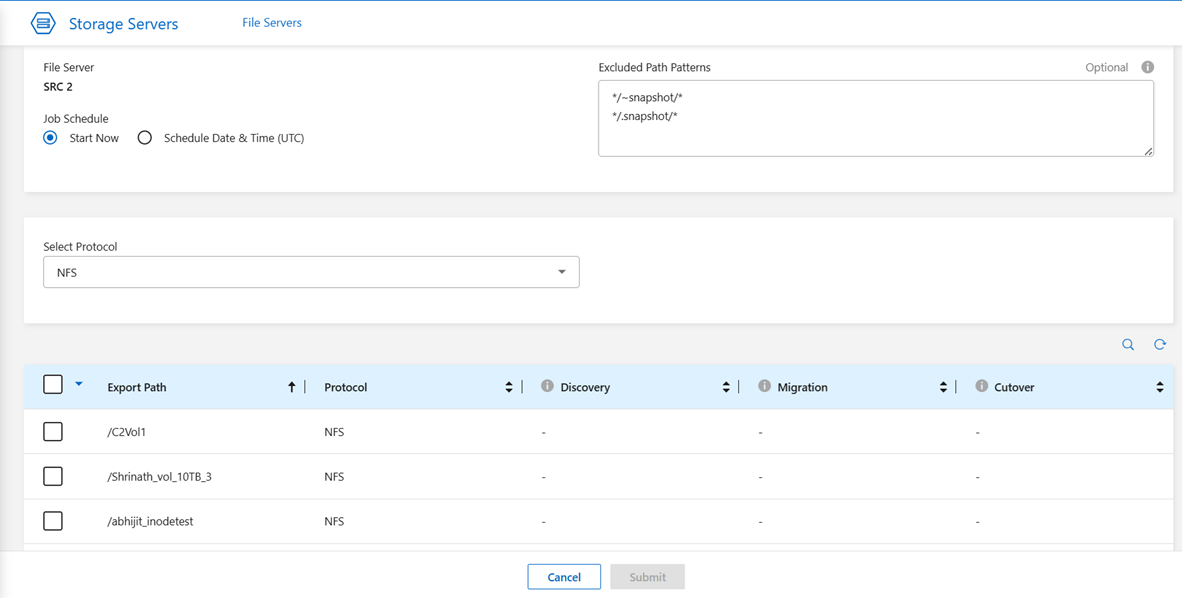The height and width of the screenshot is (598, 1182).
Task: Open the Select Protocol NFS dropdown
Action: (x=311, y=272)
